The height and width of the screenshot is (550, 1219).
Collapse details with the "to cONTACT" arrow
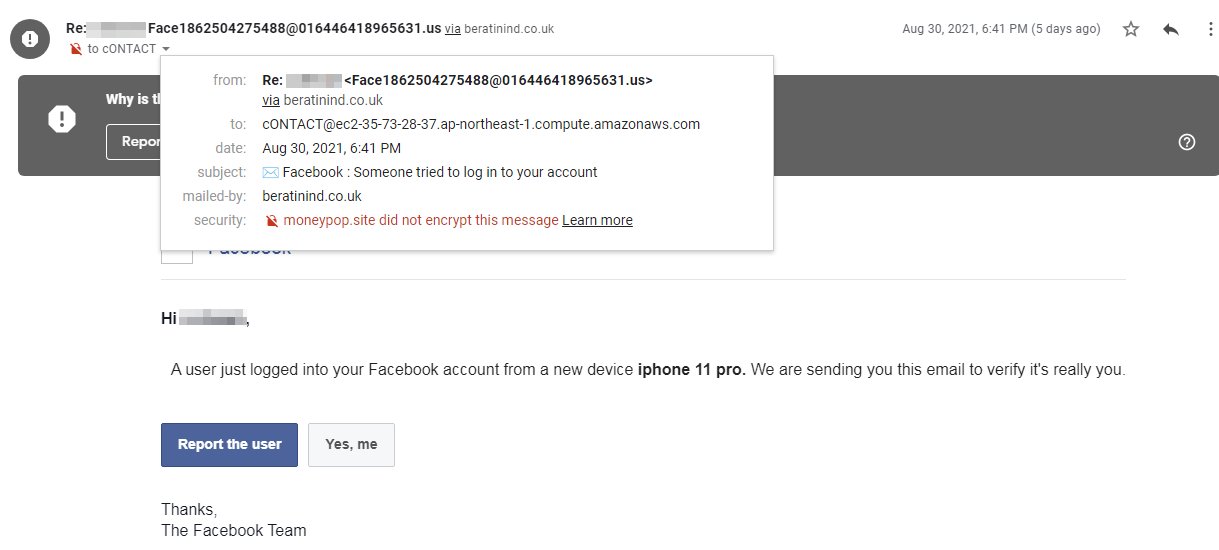(165, 49)
